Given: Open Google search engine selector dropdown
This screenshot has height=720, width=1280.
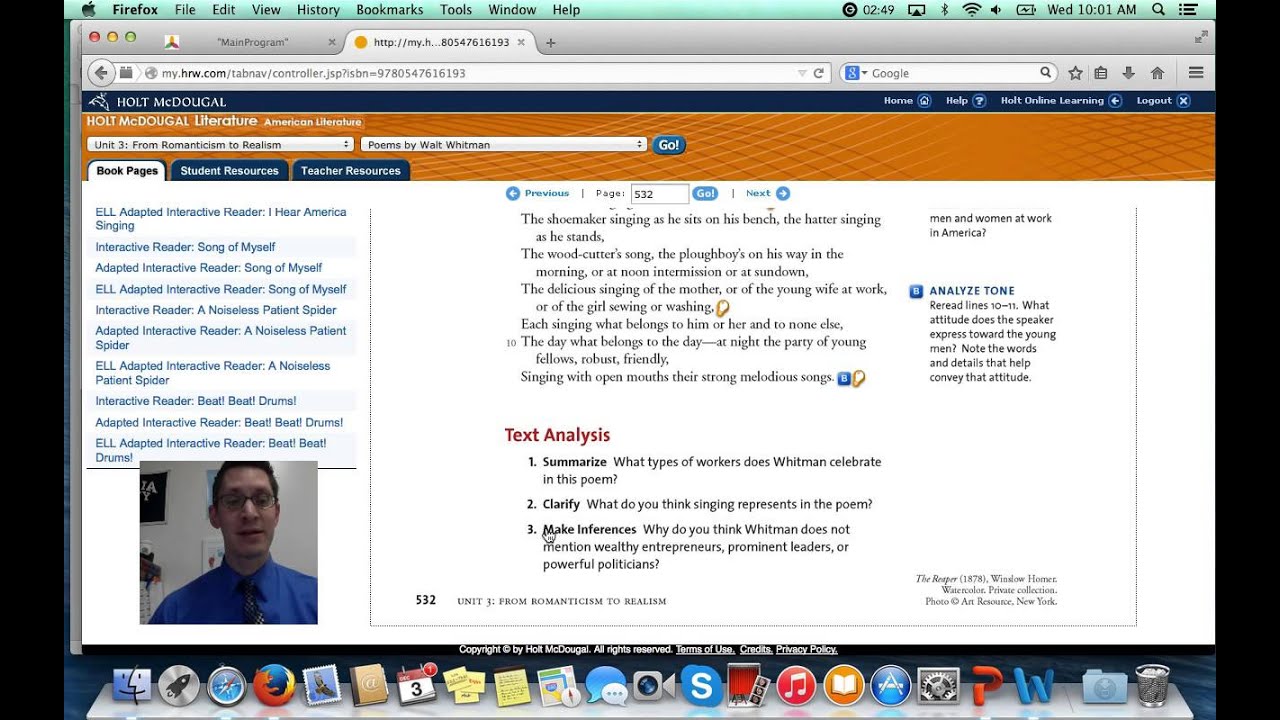Looking at the screenshot, I should [856, 73].
